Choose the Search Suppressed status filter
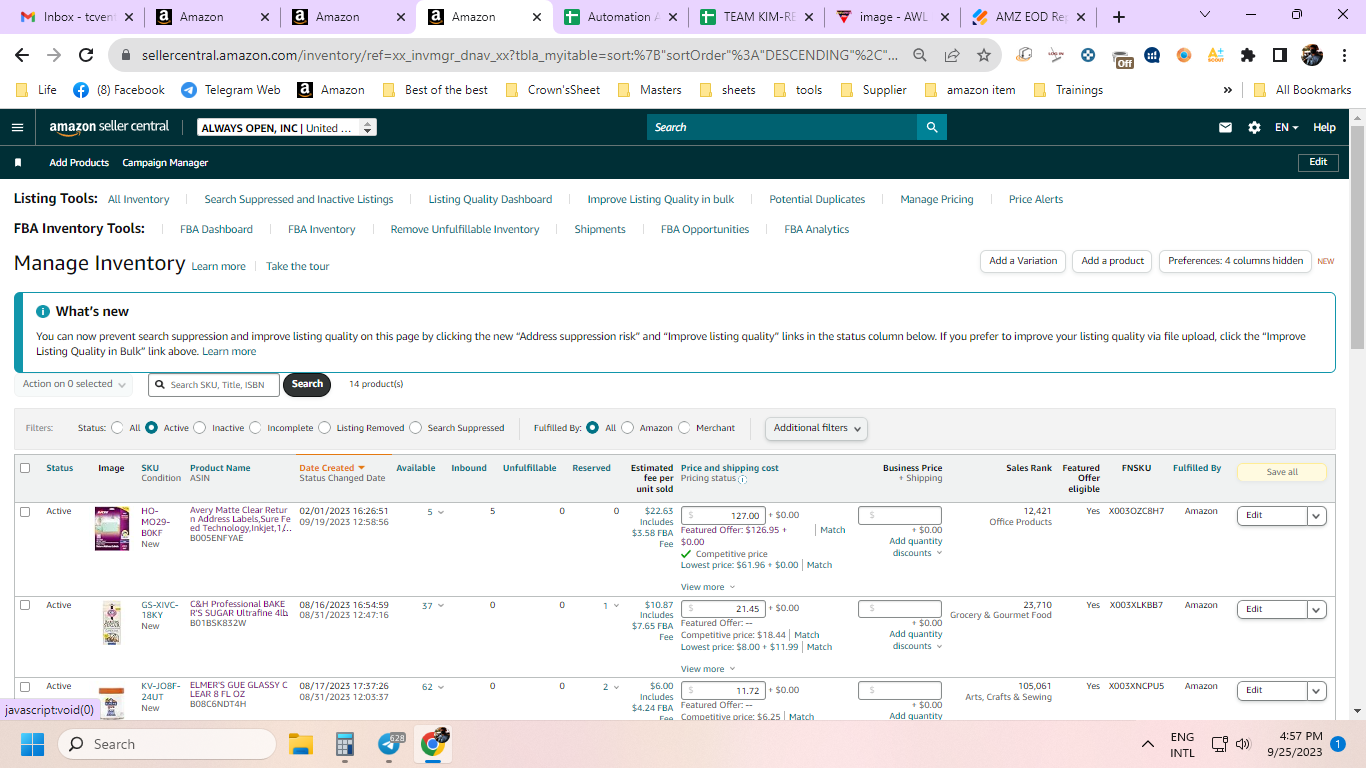Screen dimensions: 1366x768 click(415, 428)
